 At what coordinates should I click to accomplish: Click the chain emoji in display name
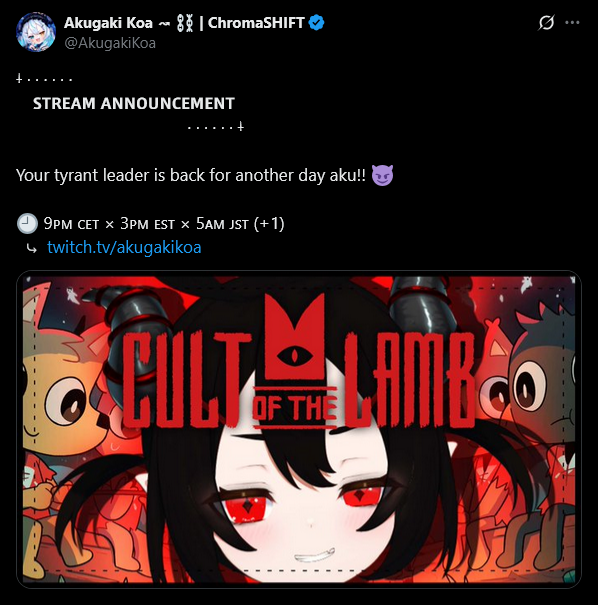[x=184, y=23]
